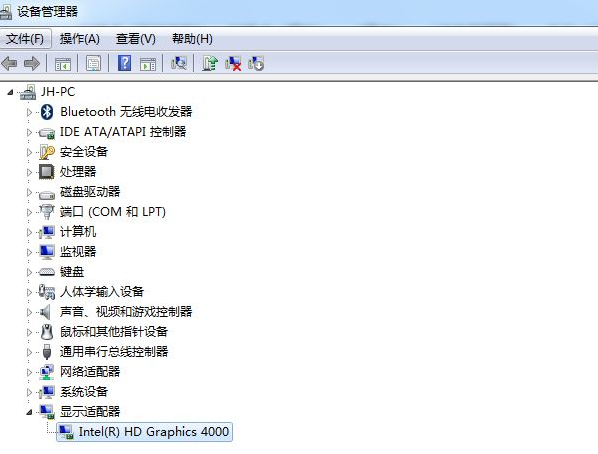
Task: Expand the 端口 (COM 和 LPT) node
Action: click(x=29, y=212)
